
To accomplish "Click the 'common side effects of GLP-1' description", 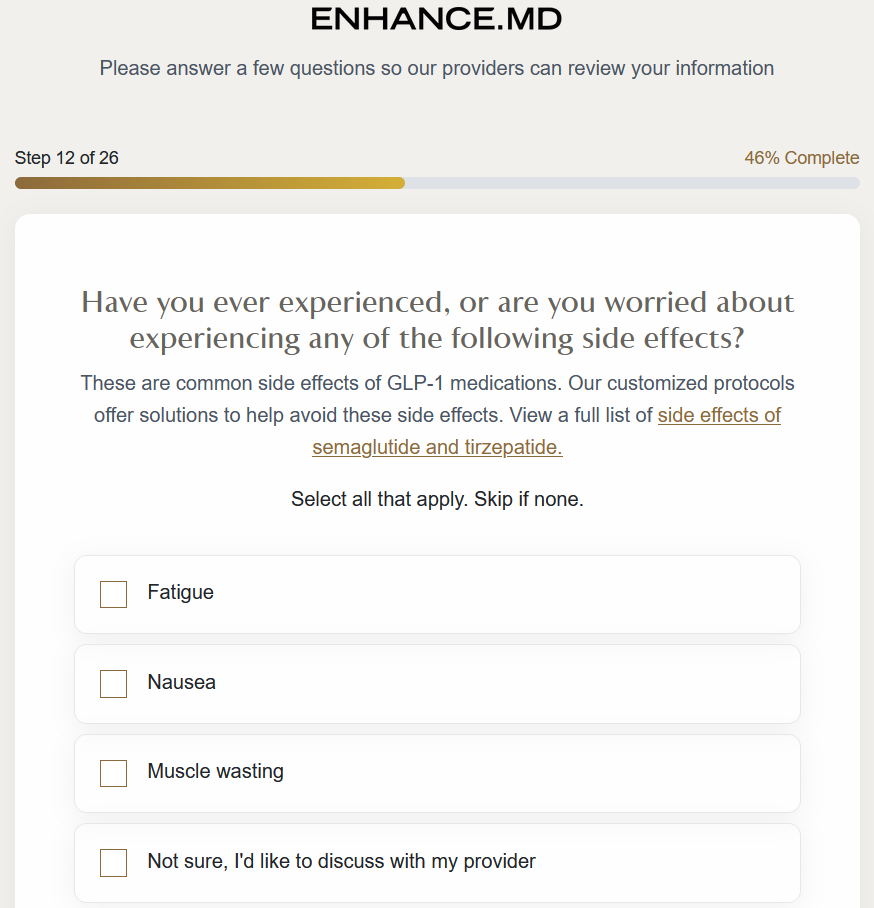I will click(x=437, y=383).
